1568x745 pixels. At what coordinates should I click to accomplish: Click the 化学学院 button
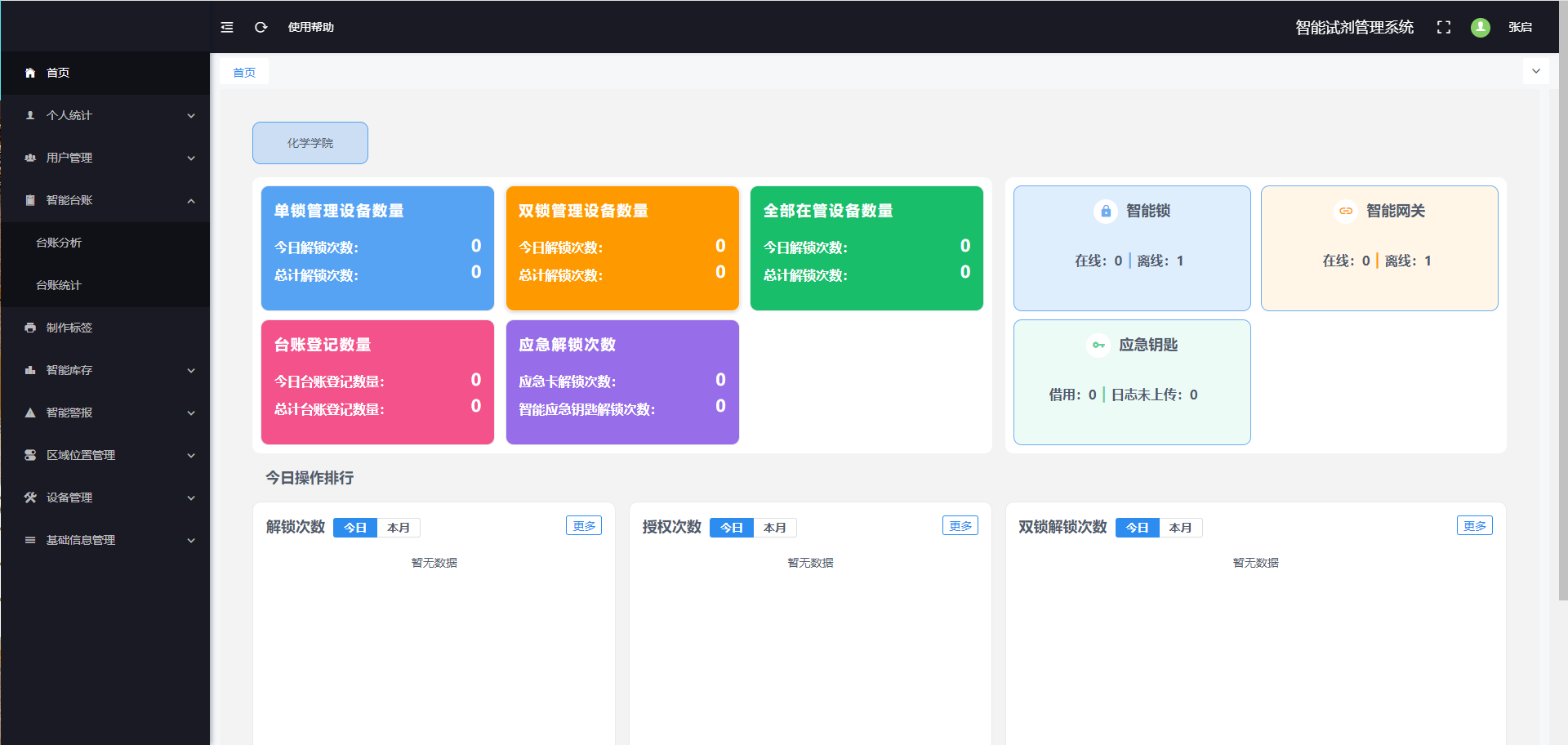[x=310, y=143]
